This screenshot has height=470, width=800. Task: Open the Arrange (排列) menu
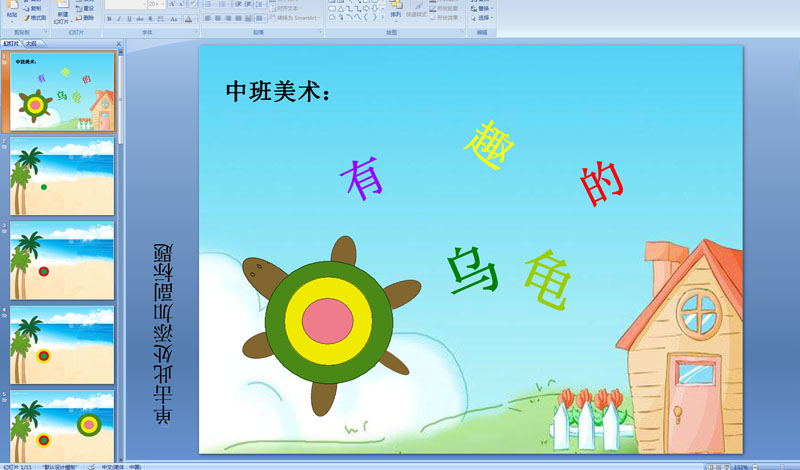click(396, 11)
